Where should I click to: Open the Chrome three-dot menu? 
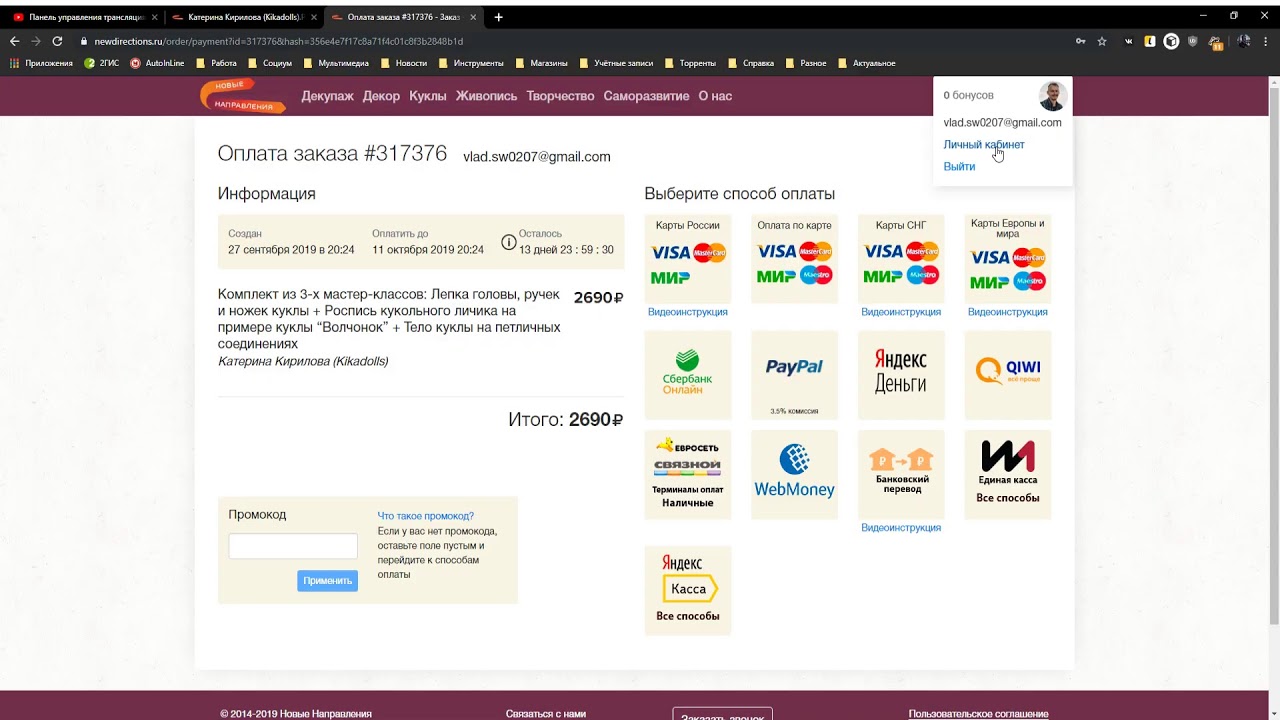click(1266, 41)
